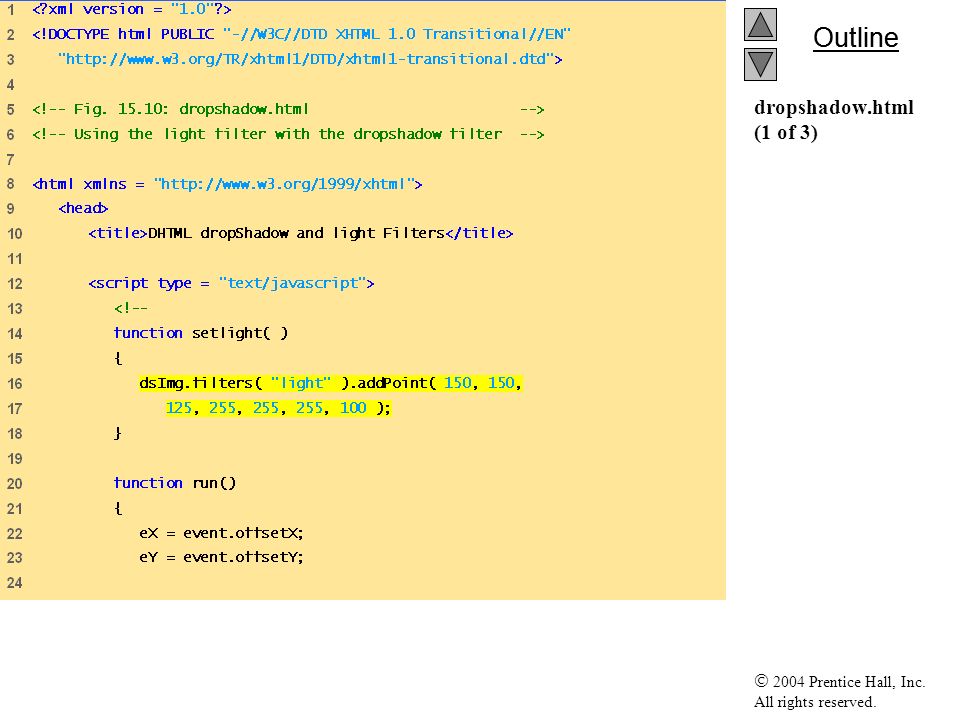960x720 pixels.
Task: Click the xml version declaration on line 1
Action: (132, 9)
